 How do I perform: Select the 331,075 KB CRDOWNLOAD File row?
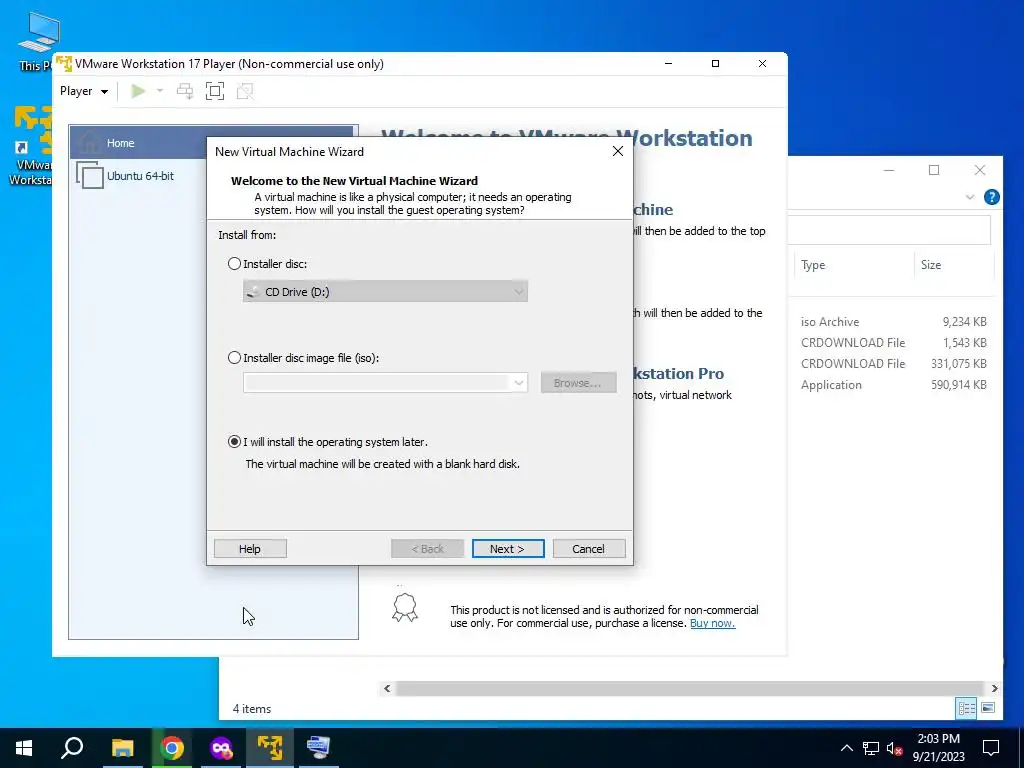[x=893, y=363]
